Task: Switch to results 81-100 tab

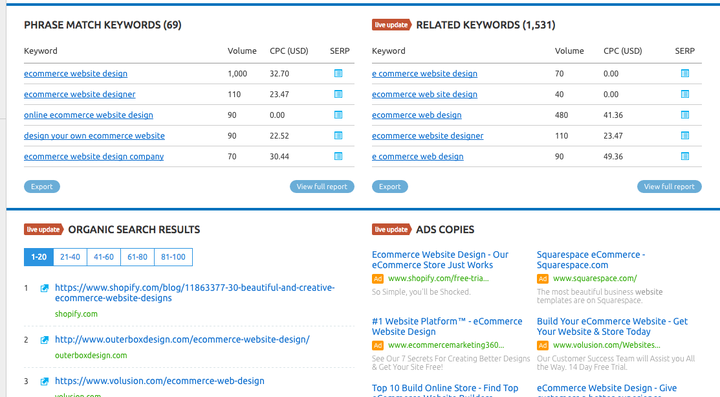Action: click(173, 257)
